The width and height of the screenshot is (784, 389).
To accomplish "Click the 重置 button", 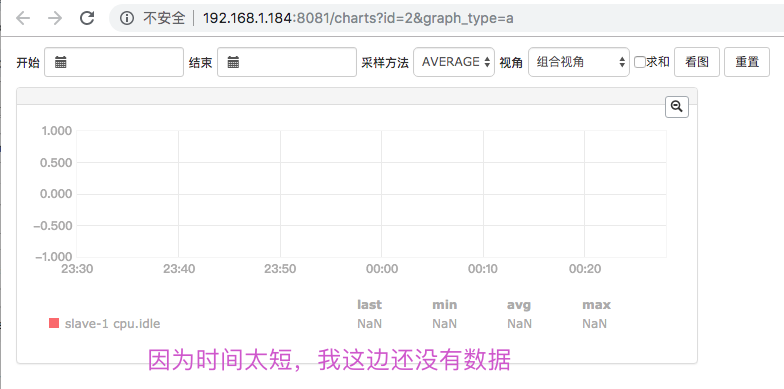I will (747, 62).
